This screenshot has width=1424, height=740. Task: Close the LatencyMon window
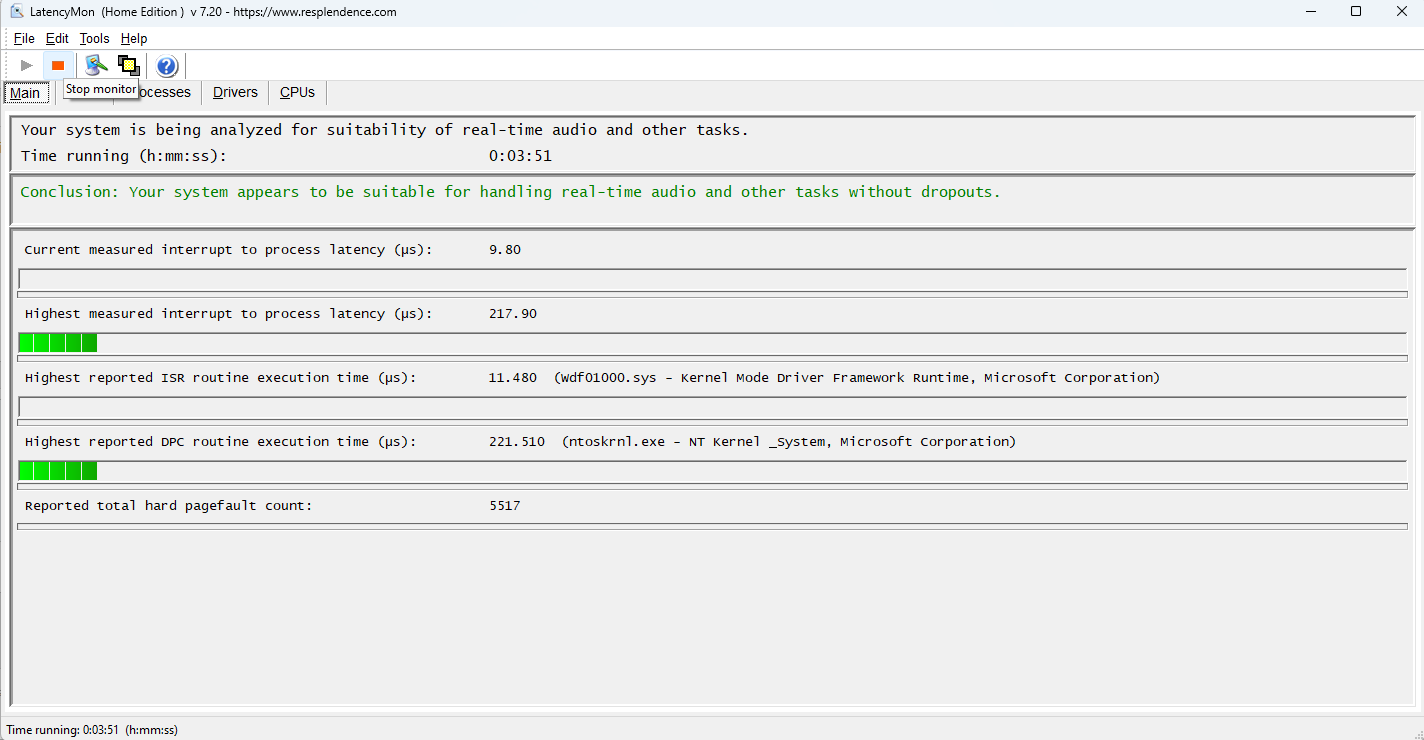point(1401,12)
